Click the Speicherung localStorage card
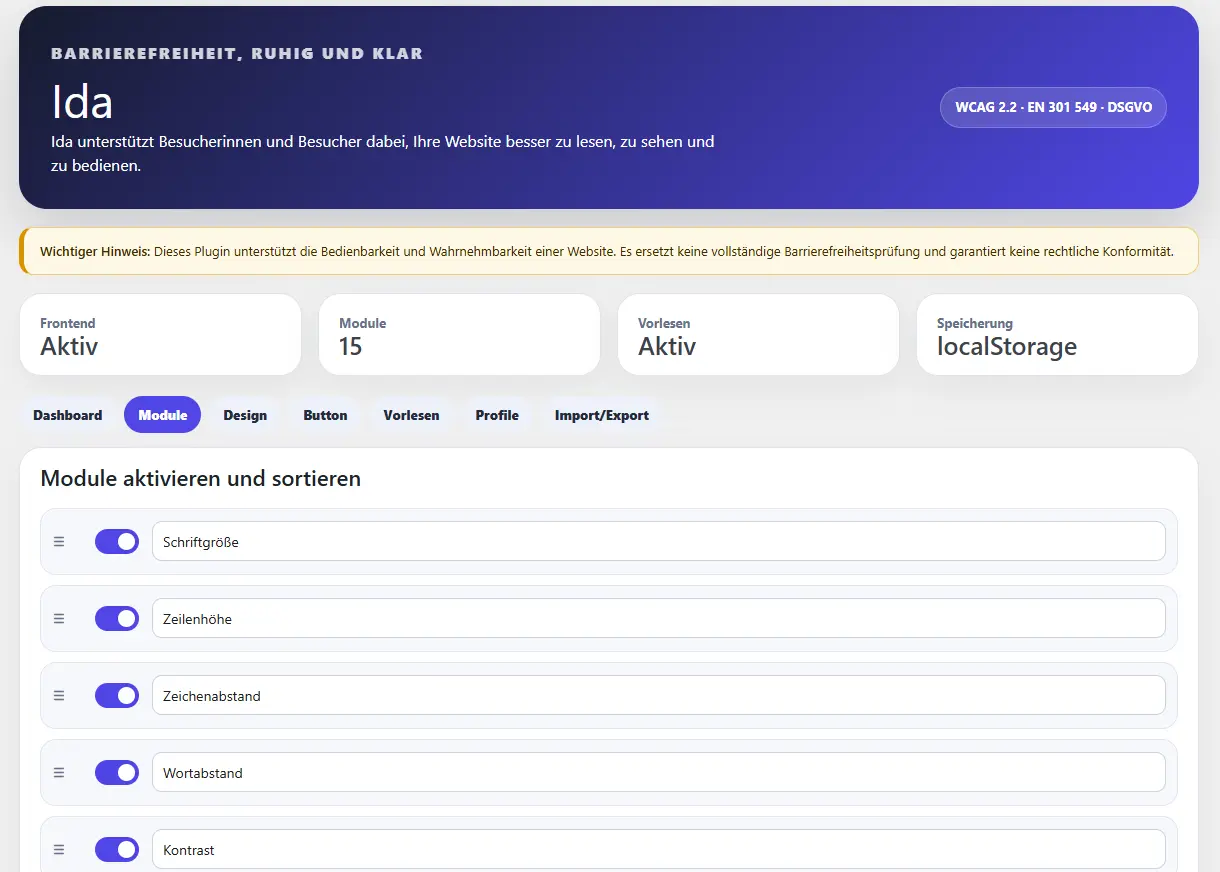This screenshot has width=1220, height=872. 1057,335
